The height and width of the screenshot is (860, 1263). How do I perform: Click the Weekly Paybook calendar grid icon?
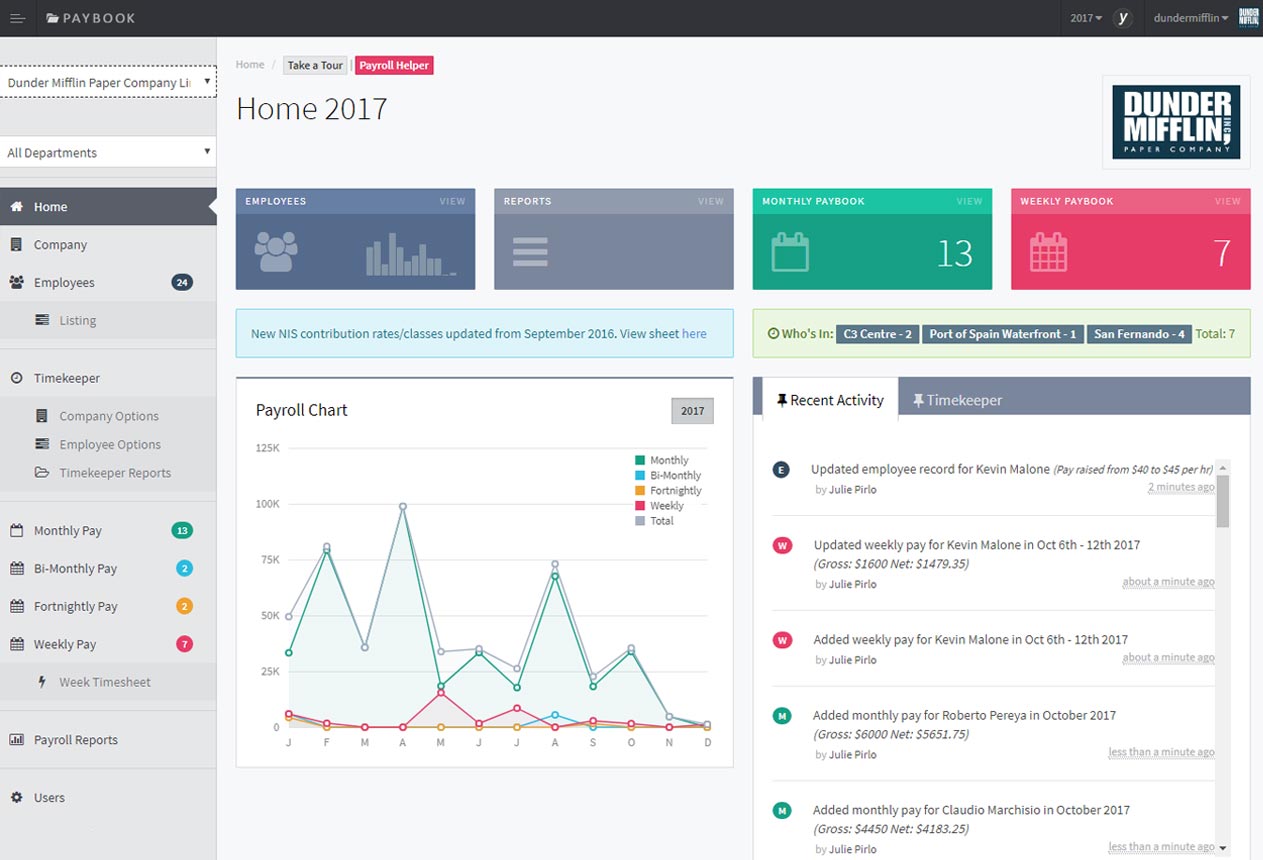pyautogui.click(x=1048, y=252)
